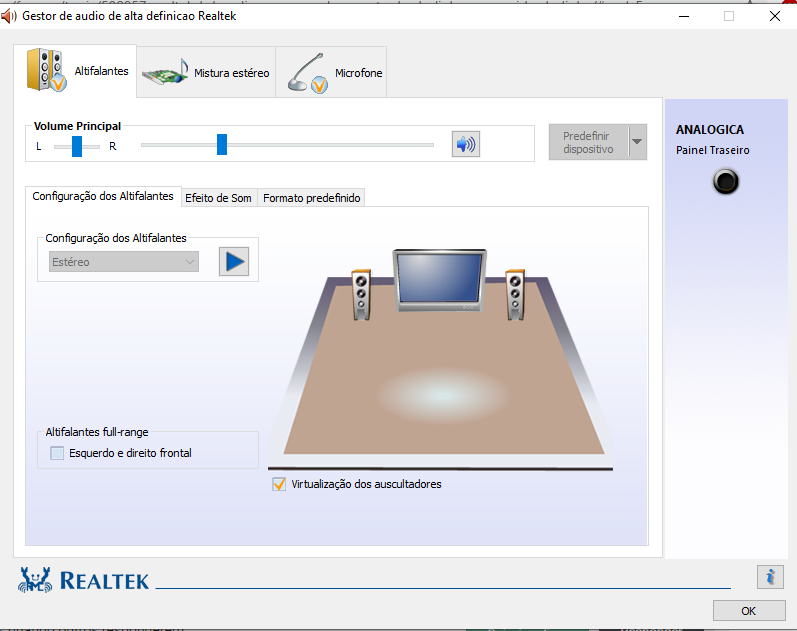Select Configuração dos Altifalantes sub-tab
Viewport: 797px width, 631px height.
click(103, 196)
